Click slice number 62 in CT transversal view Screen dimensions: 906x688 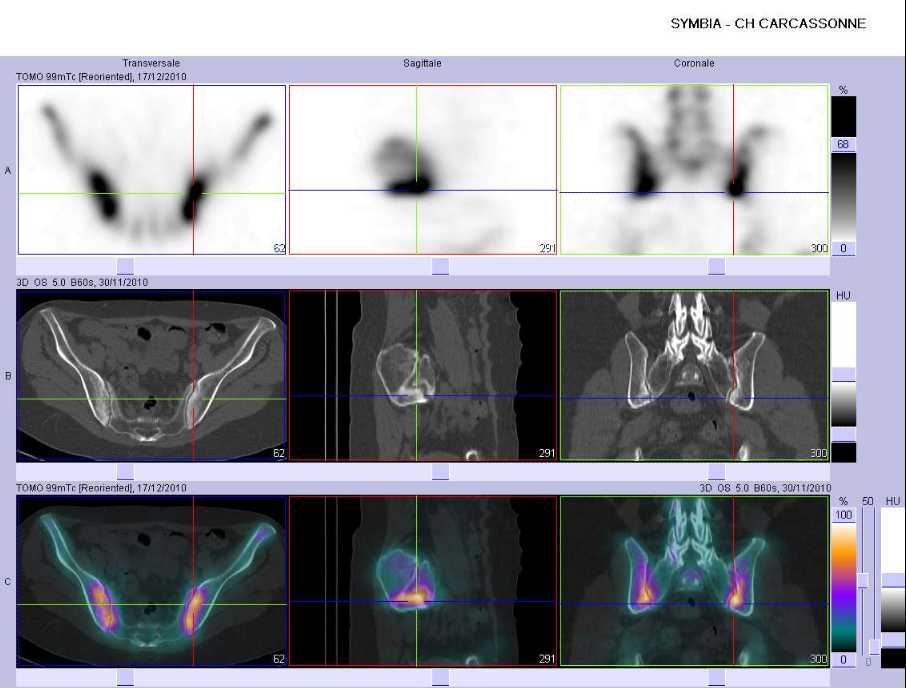coord(279,453)
